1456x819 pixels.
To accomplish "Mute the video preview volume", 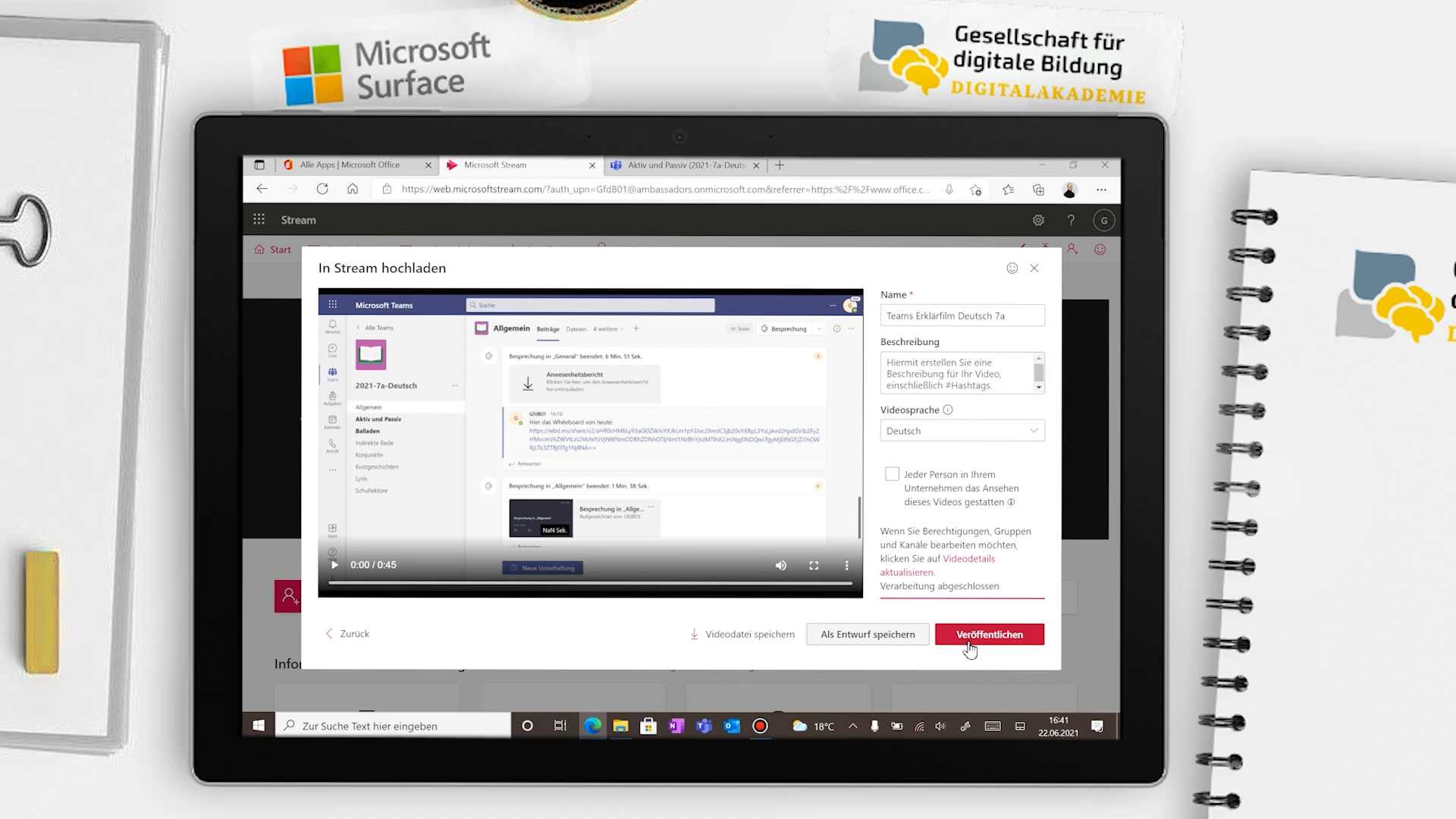I will pos(780,566).
